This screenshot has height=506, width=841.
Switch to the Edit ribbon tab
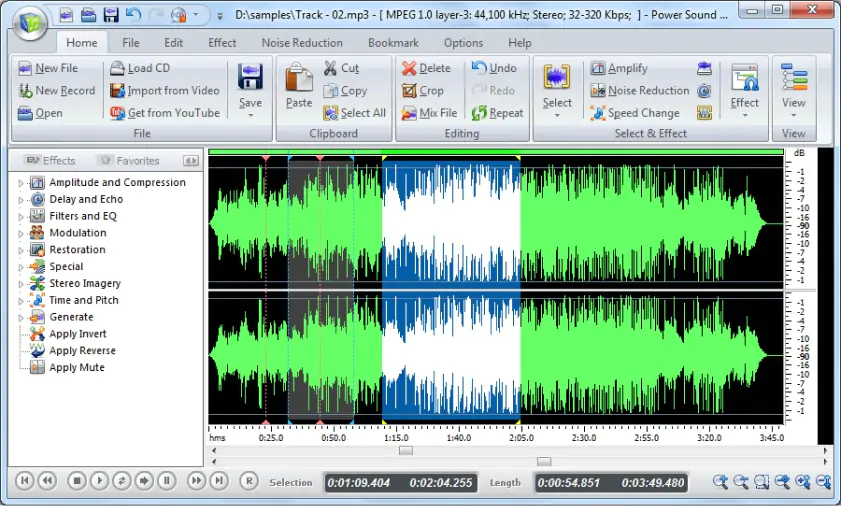coord(173,43)
